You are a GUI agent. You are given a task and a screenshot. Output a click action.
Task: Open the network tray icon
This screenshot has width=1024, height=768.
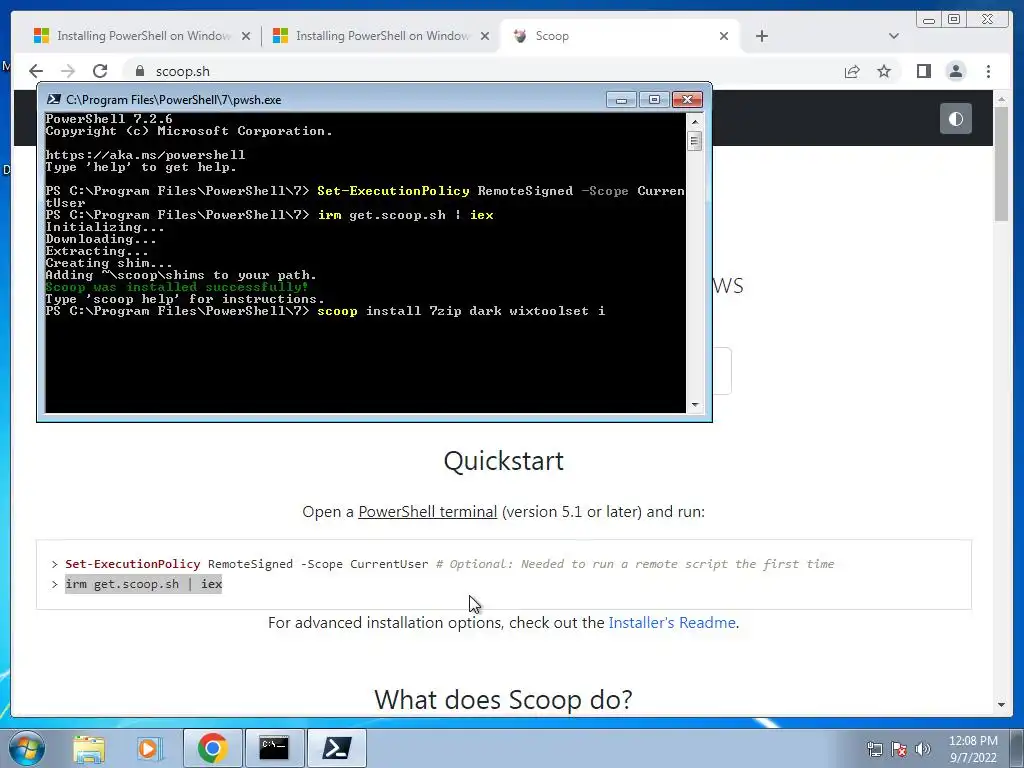pos(874,749)
